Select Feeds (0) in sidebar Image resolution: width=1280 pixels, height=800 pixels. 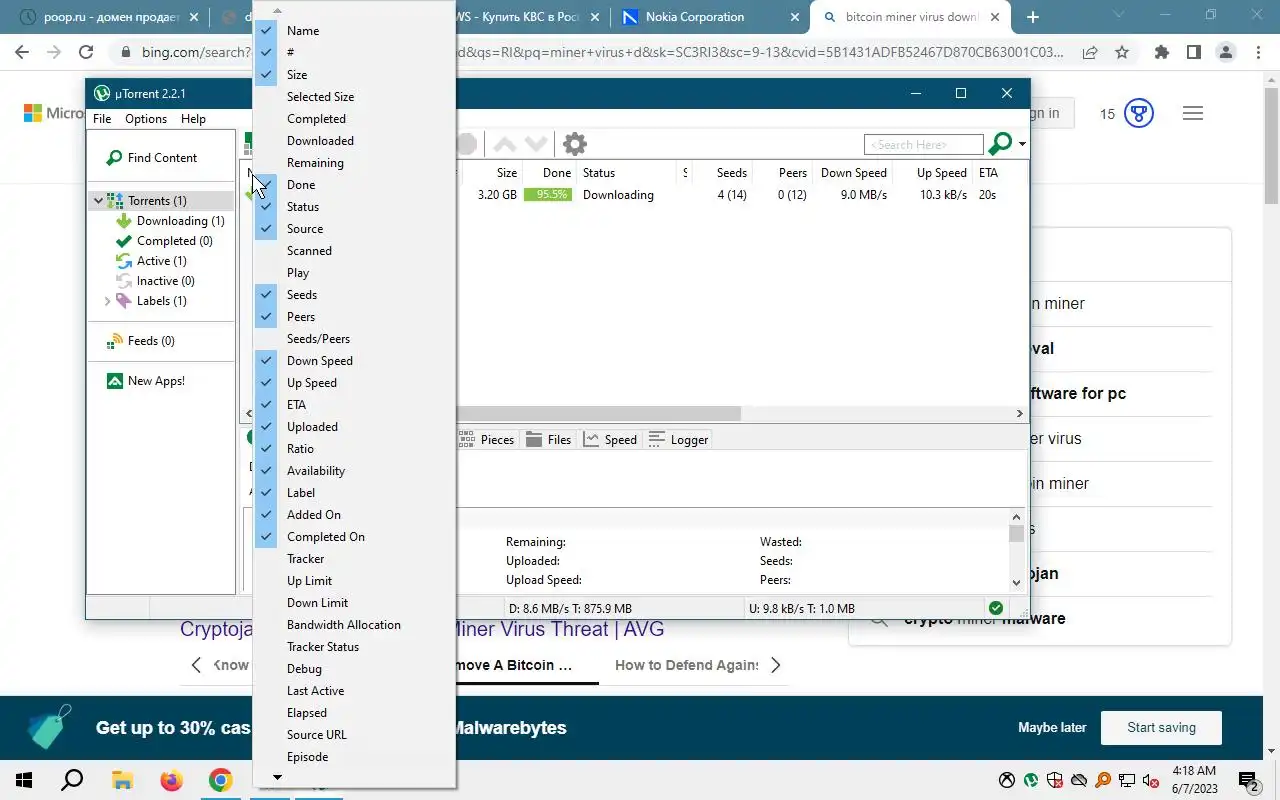(x=141, y=341)
